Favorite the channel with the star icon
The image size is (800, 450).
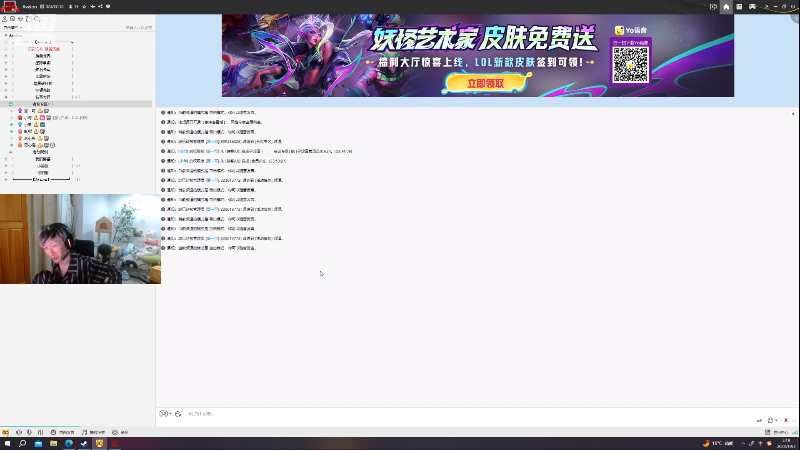pyautogui.click(x=84, y=7)
